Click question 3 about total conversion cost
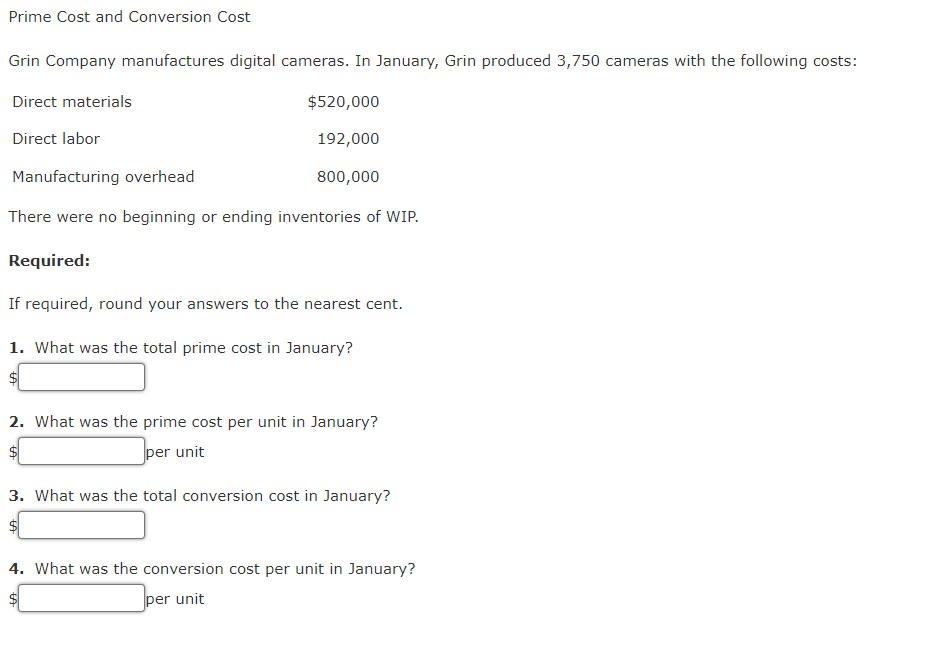The height and width of the screenshot is (647, 945). (199, 496)
